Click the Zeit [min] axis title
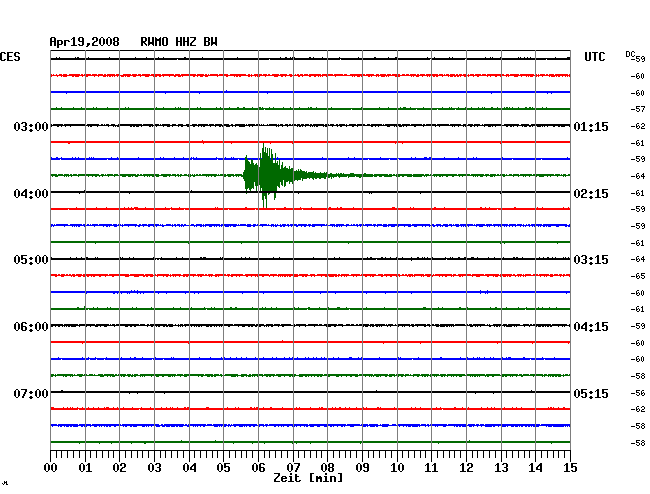Image resolution: width=650 pixels, height=494 pixels. pyautogui.click(x=308, y=478)
